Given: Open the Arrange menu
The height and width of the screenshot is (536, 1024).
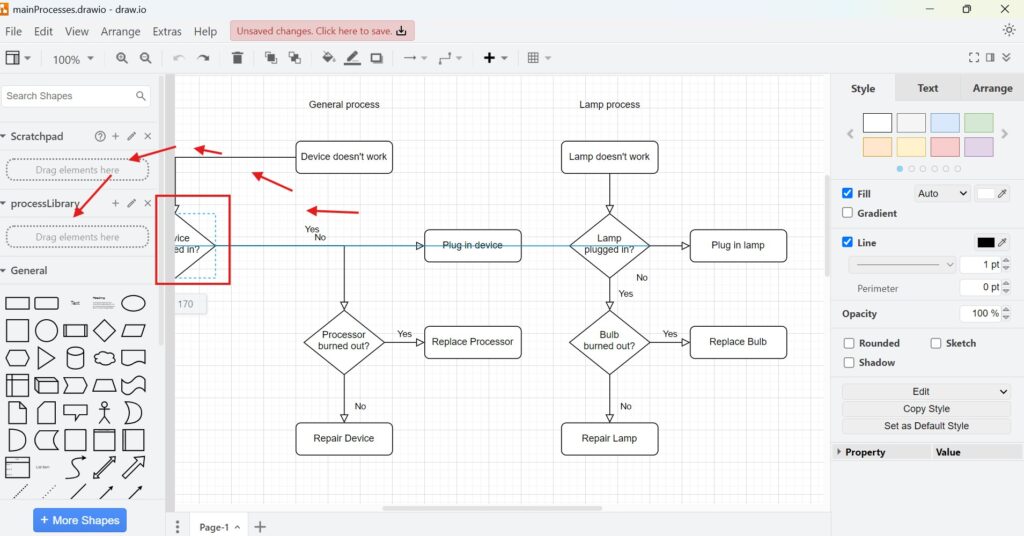Looking at the screenshot, I should click(120, 32).
